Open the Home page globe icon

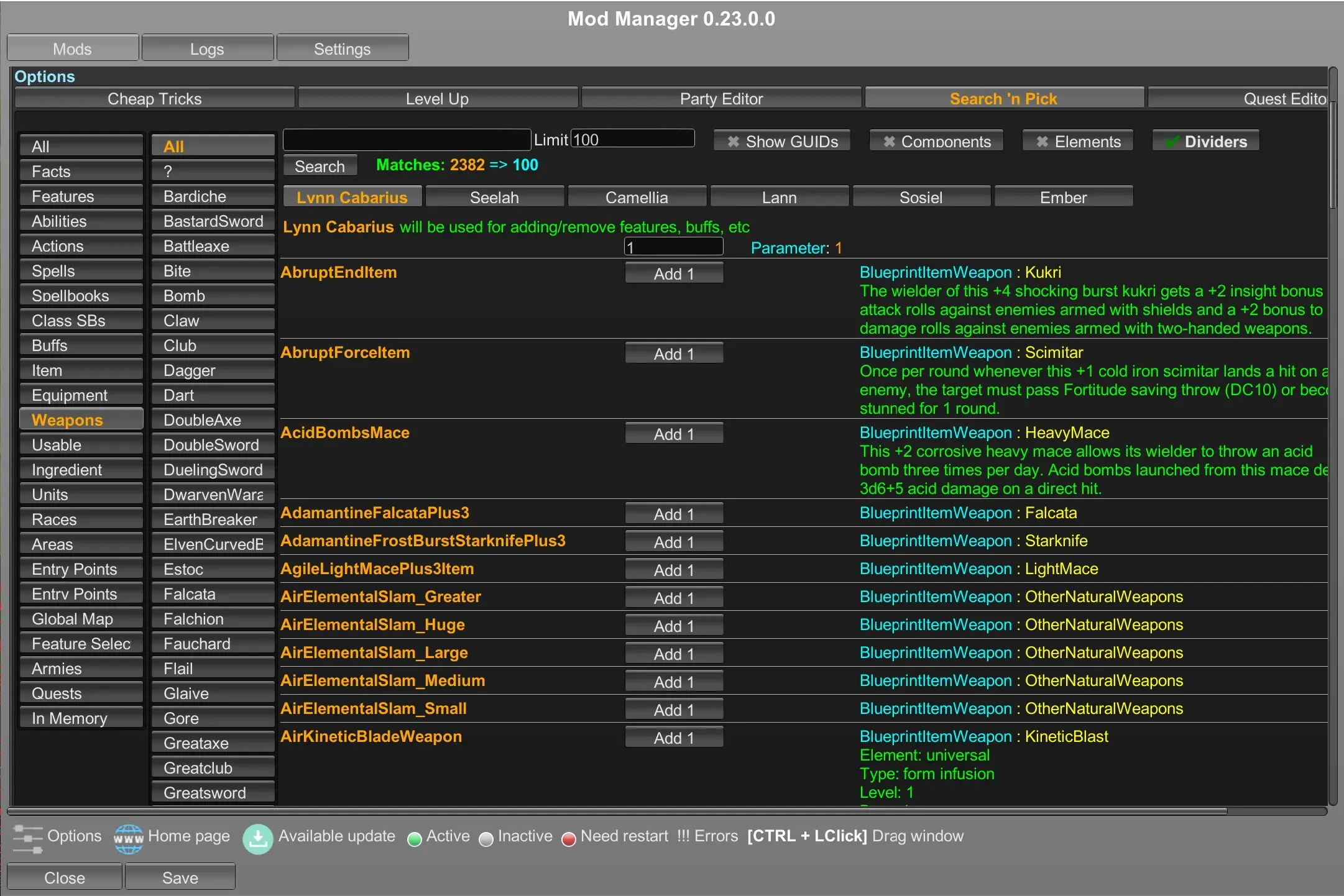[x=128, y=838]
